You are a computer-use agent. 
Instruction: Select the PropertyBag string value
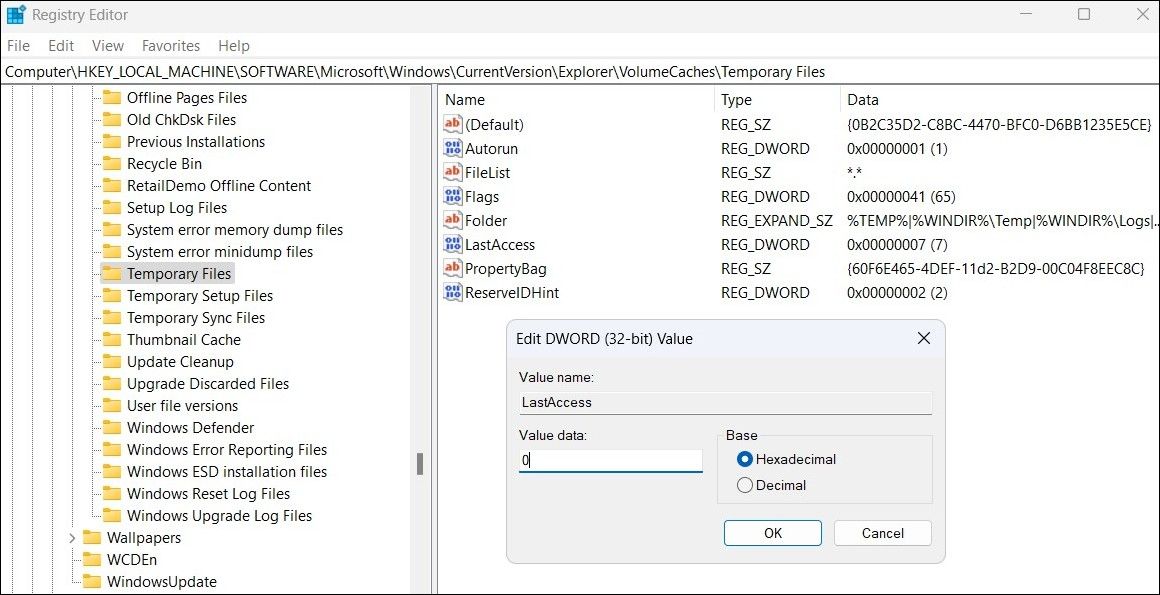pos(505,268)
